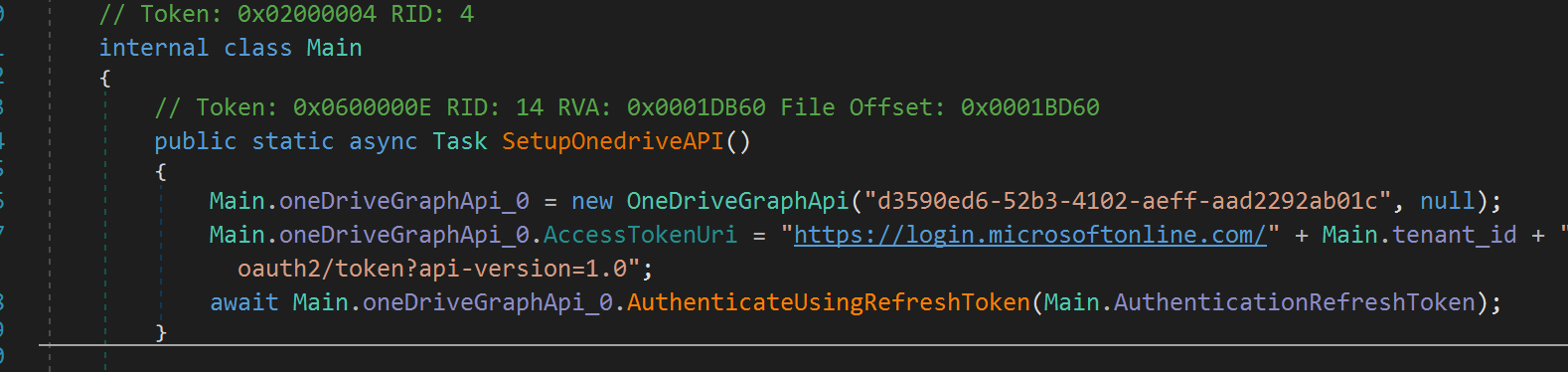Click oneDriveGraphApi_0 in the assignment line

(403, 201)
